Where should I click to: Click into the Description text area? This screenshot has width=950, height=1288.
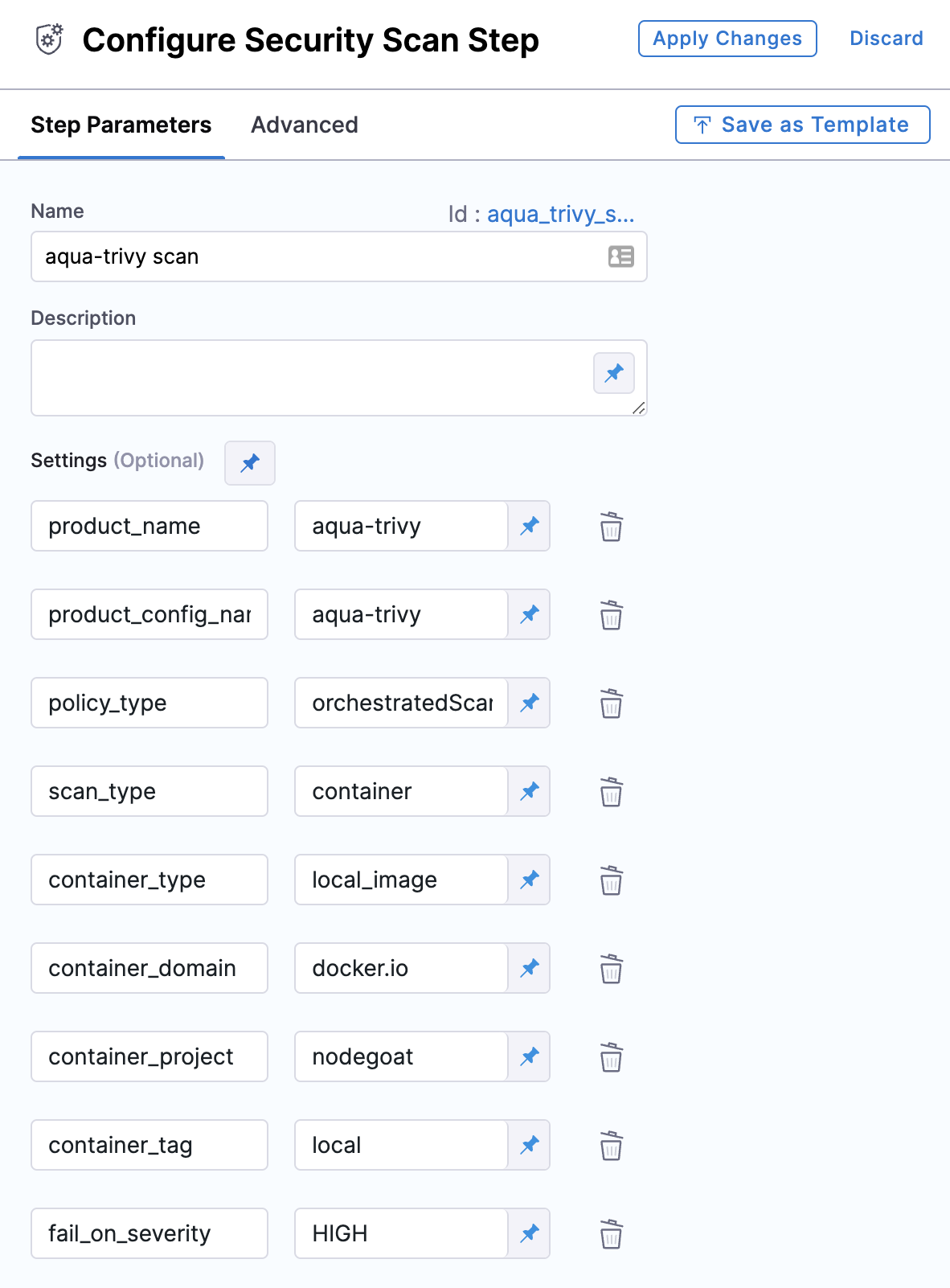tap(339, 378)
